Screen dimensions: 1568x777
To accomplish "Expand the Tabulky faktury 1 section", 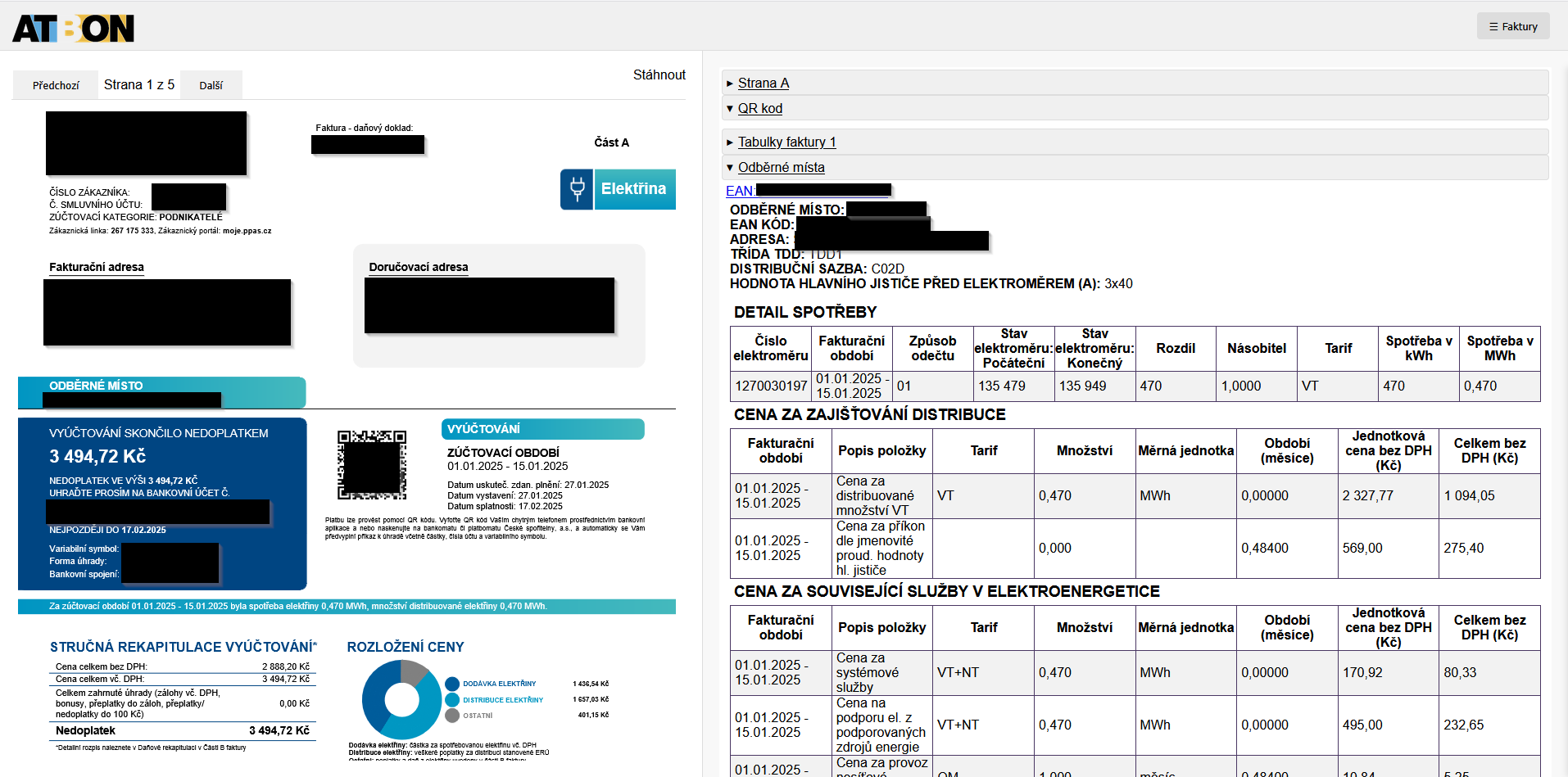I will pyautogui.click(x=786, y=142).
